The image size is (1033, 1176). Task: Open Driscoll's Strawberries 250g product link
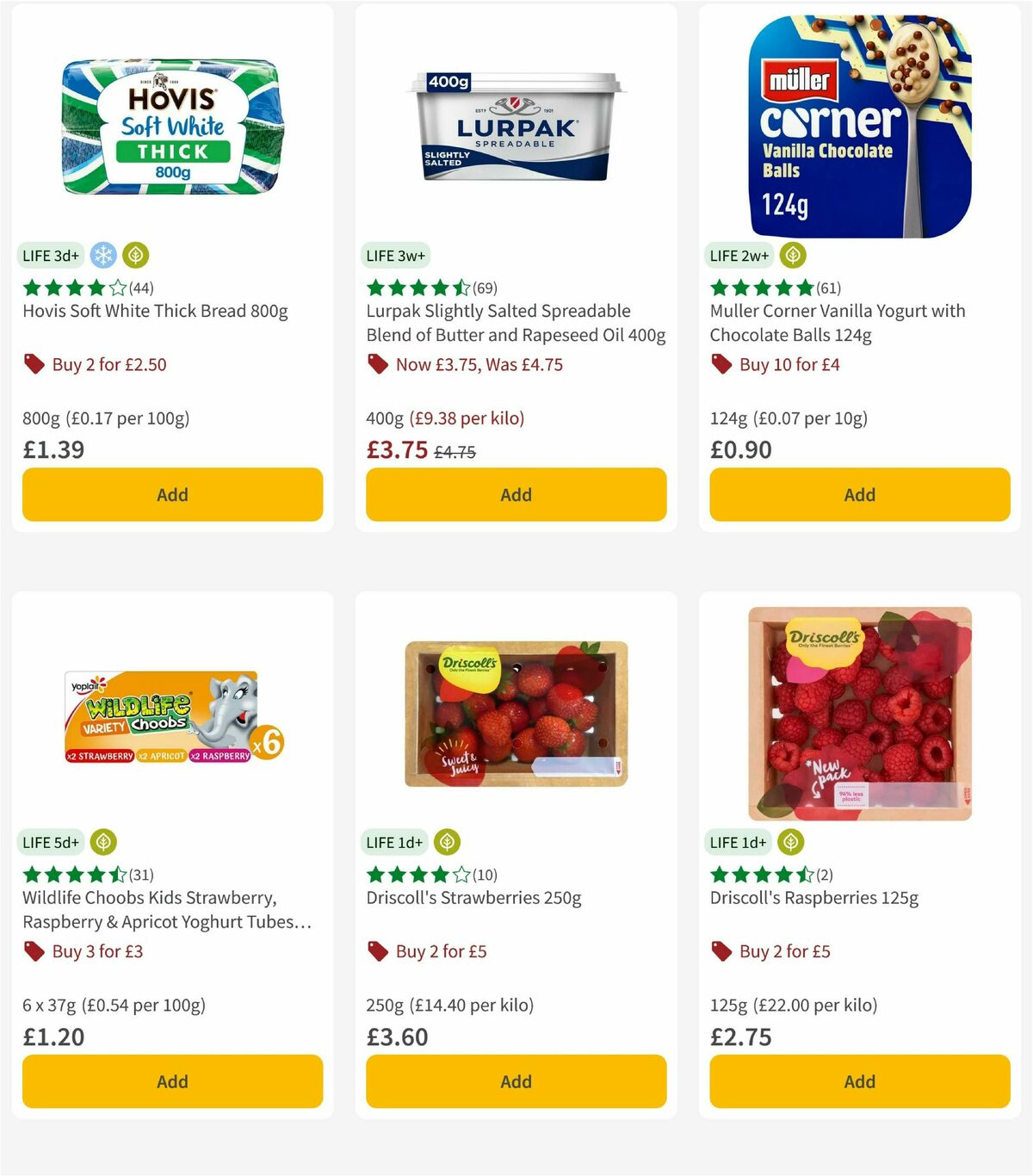pyautogui.click(x=473, y=897)
